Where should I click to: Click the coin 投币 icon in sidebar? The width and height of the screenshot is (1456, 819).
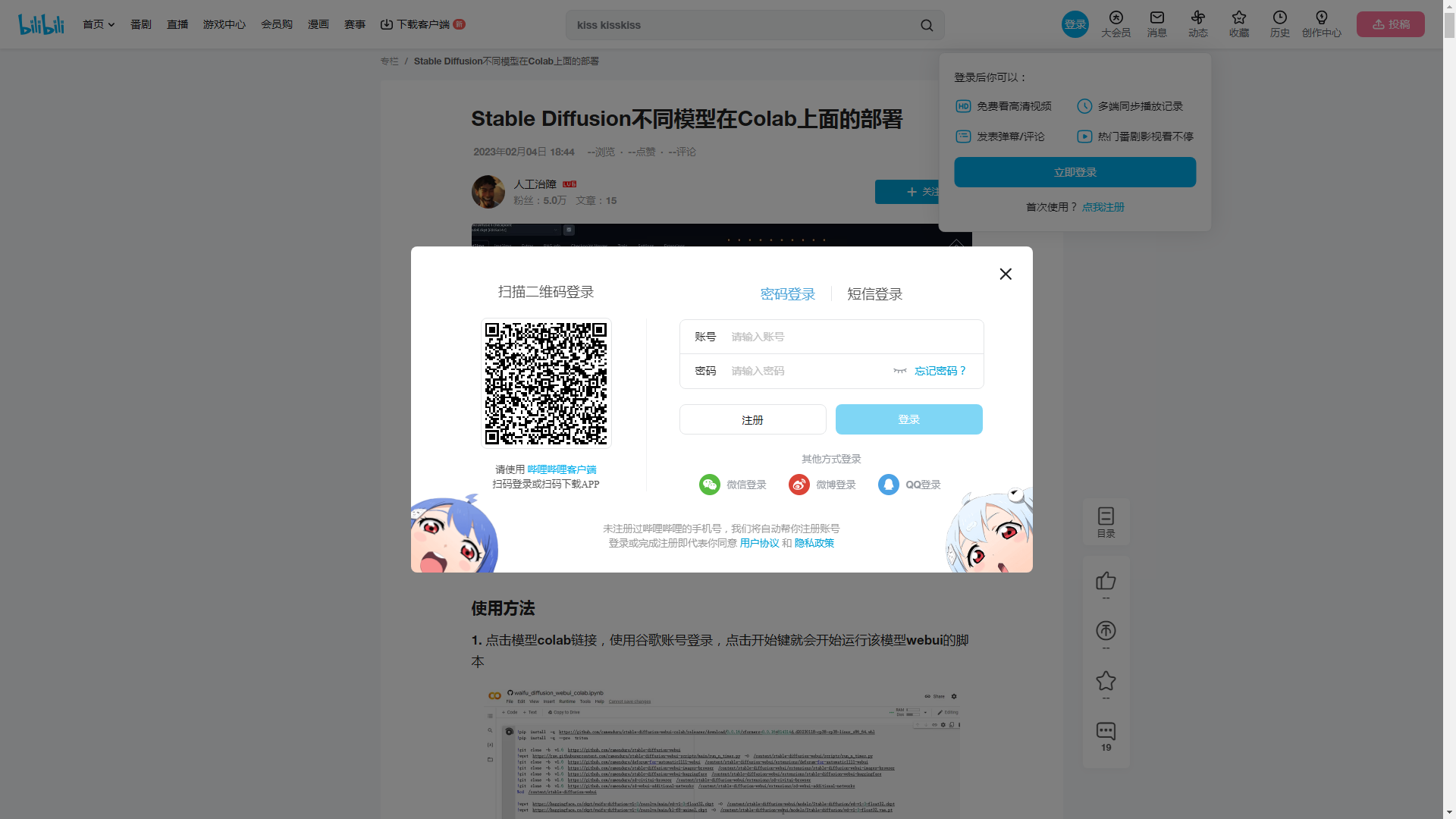[x=1106, y=631]
